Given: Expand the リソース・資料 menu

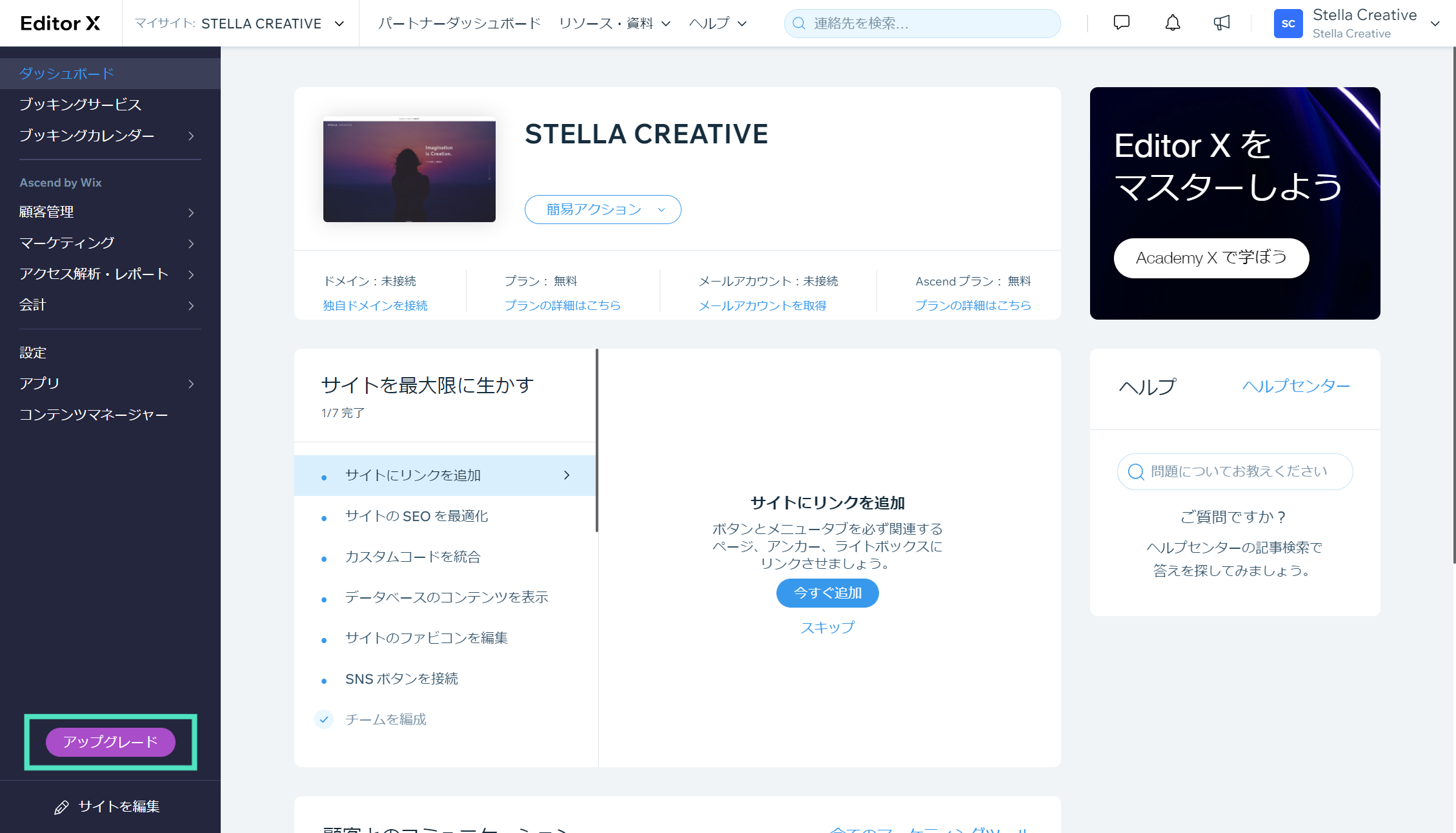Looking at the screenshot, I should (x=614, y=23).
